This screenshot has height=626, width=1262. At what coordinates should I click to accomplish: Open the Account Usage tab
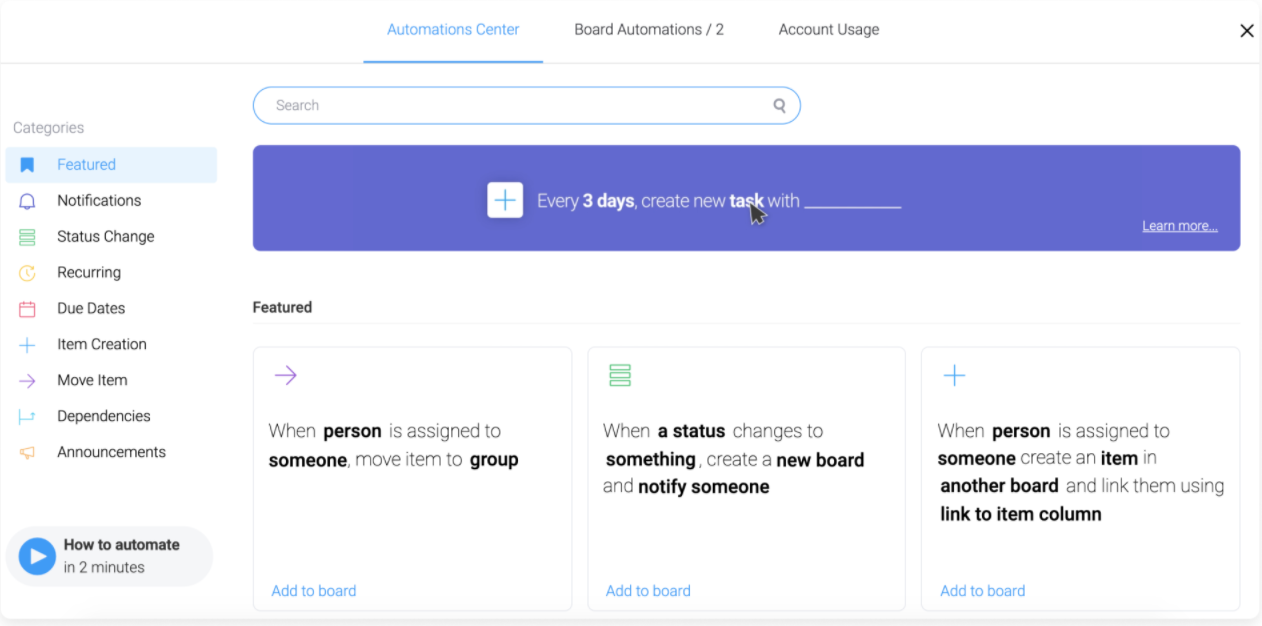828,30
